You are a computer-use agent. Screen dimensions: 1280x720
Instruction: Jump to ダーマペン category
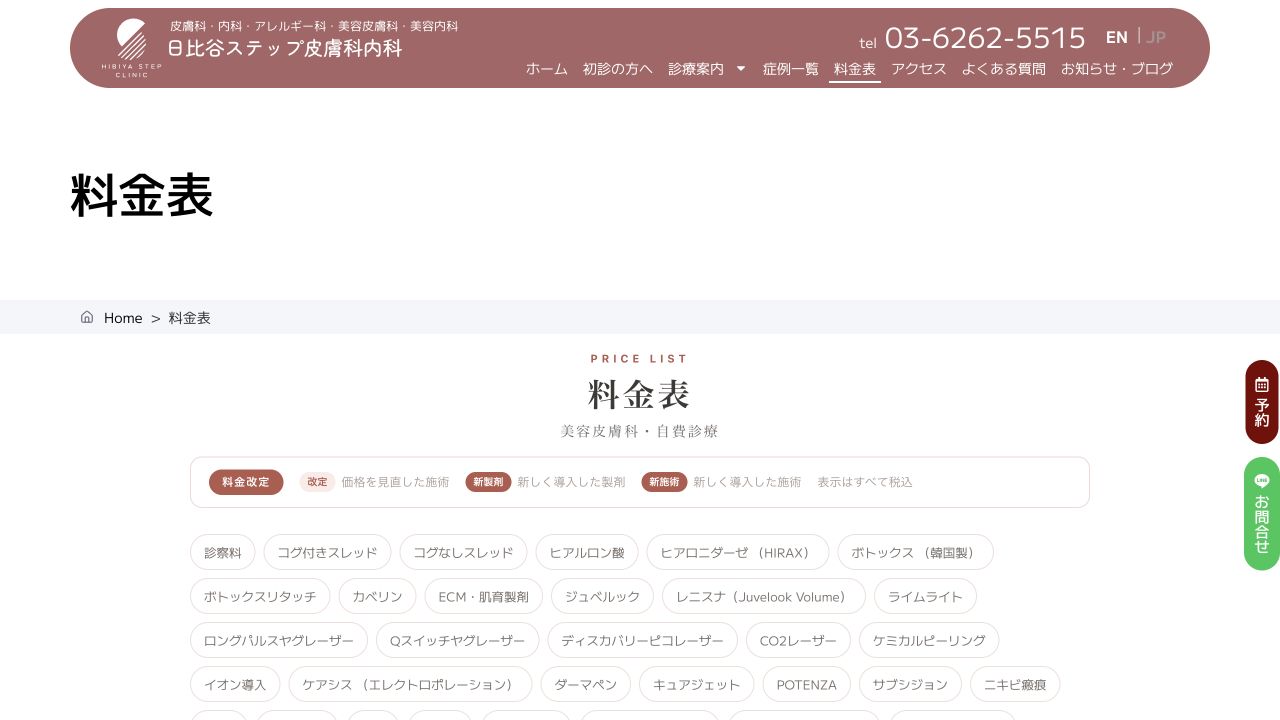(586, 684)
